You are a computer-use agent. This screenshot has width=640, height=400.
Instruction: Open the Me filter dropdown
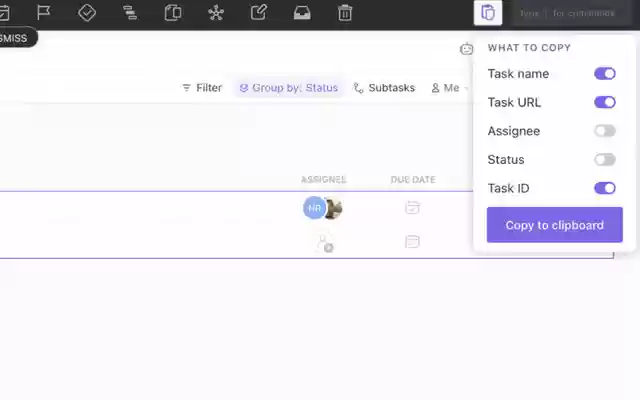449,88
